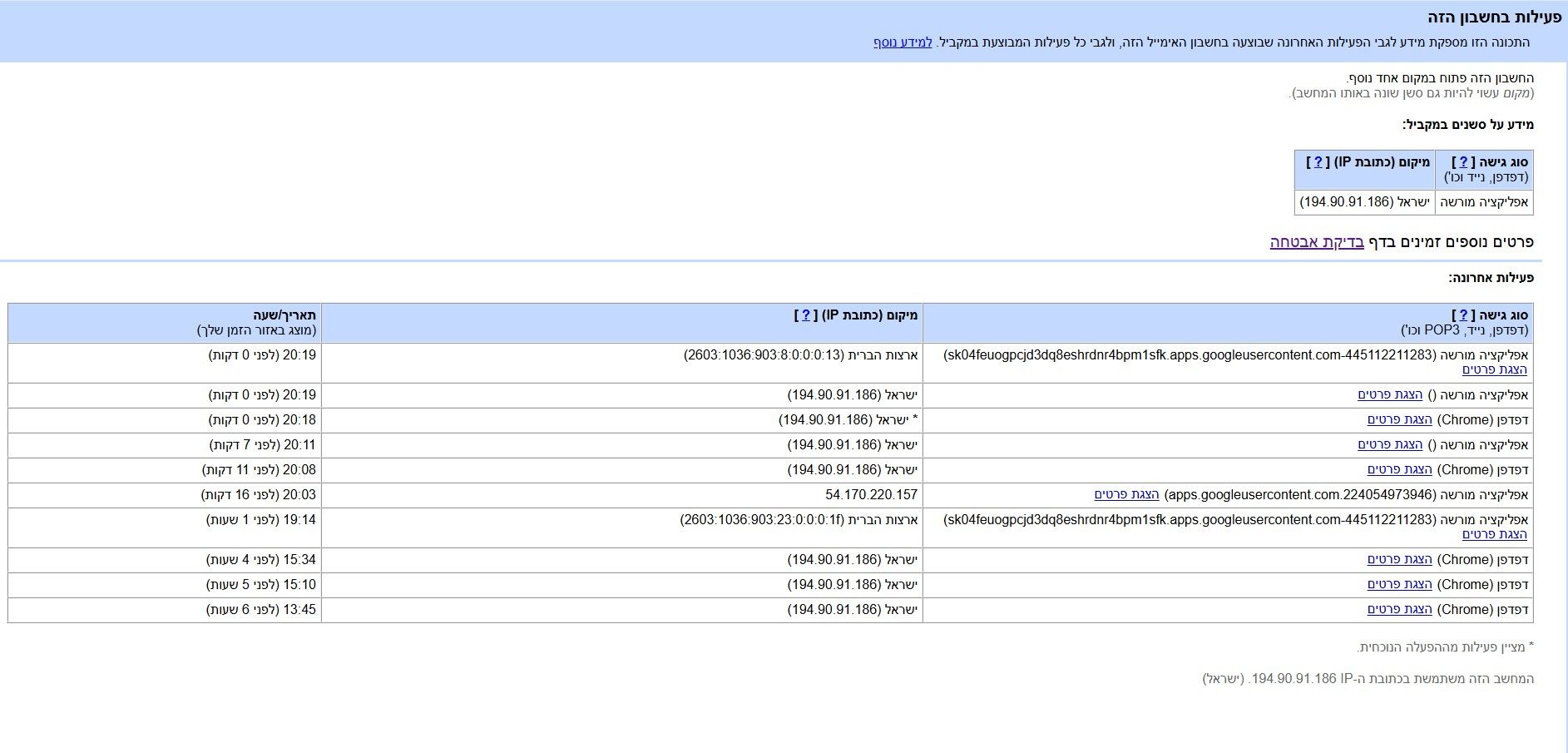Click access type help '?' in concurrent sessions table
Image resolution: width=1568 pixels, height=753 pixels.
point(1463,162)
